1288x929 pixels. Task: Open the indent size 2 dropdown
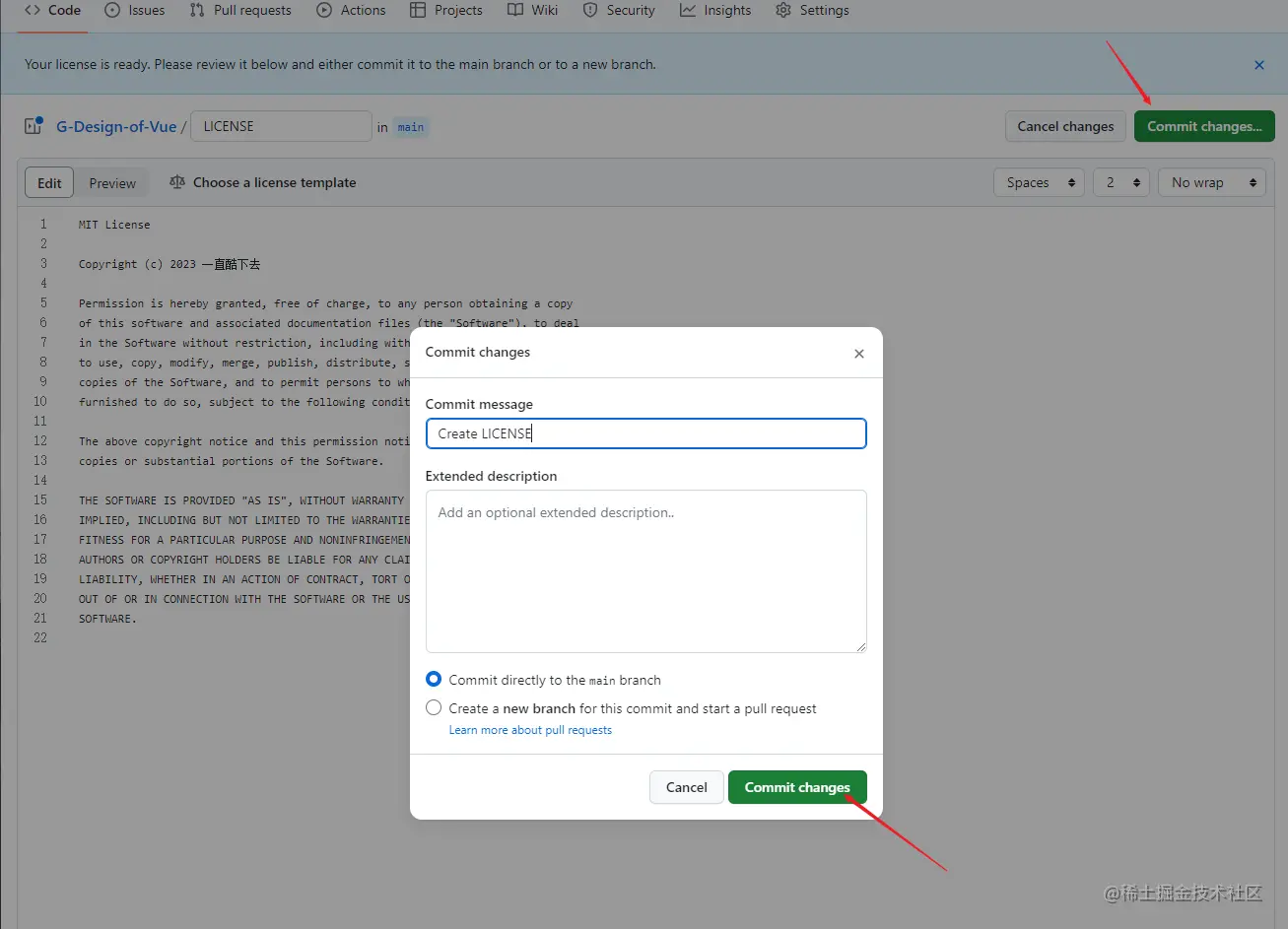point(1121,182)
